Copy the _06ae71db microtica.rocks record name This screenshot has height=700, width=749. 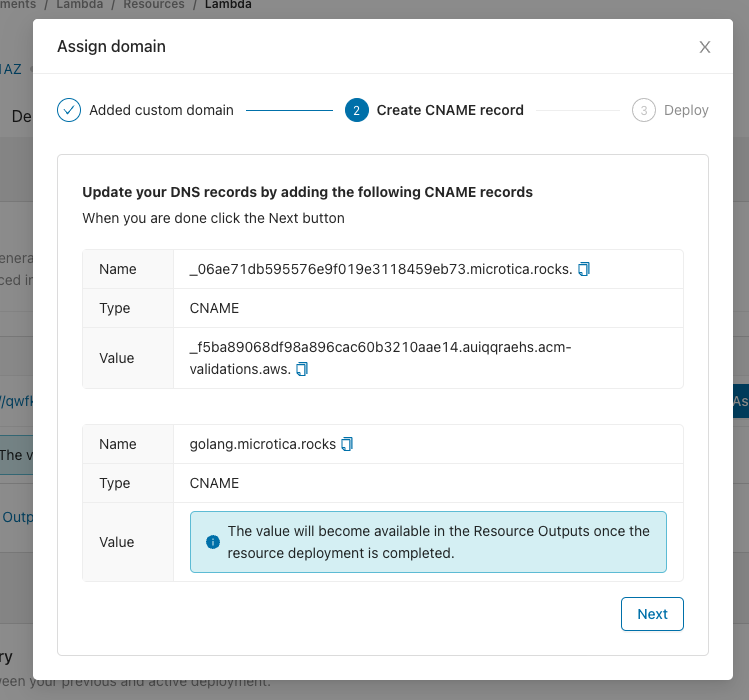[x=584, y=269]
